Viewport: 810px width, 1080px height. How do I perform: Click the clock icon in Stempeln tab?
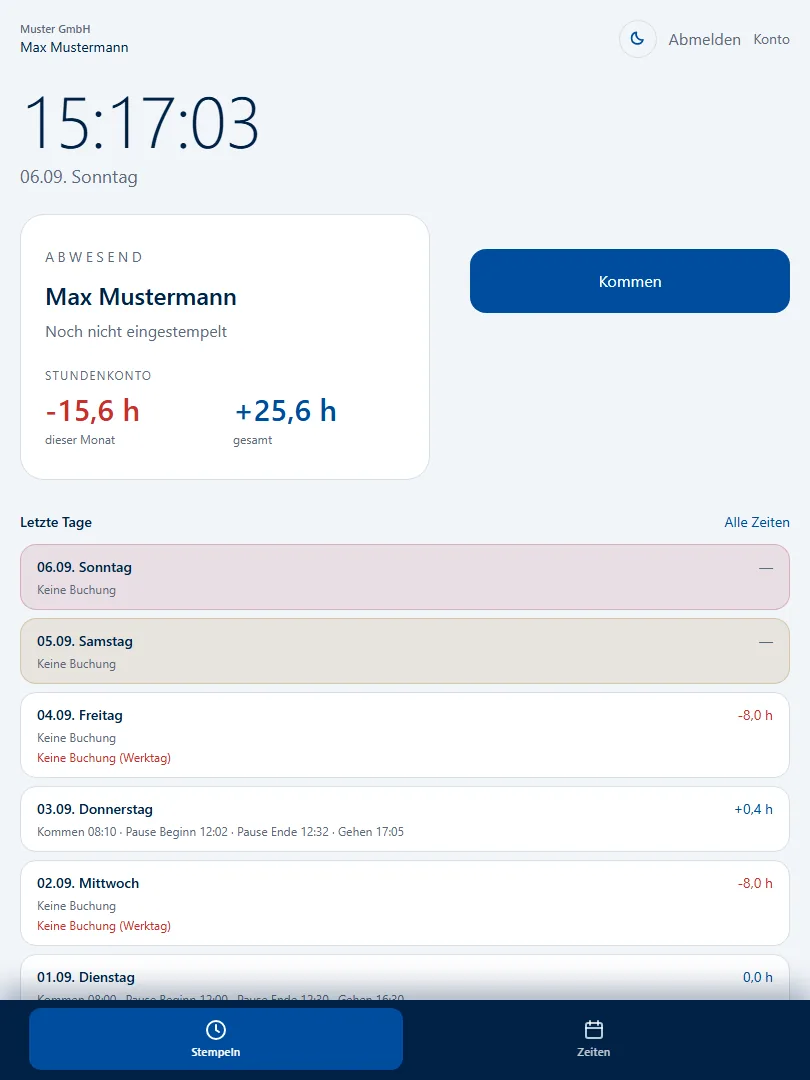pos(216,1030)
